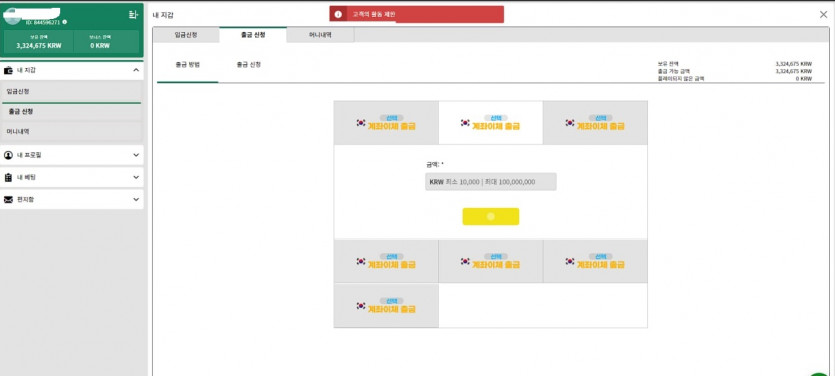Click the 보유 잔액 balance box in the green header
Screen dimensions: 835x376
point(39,42)
